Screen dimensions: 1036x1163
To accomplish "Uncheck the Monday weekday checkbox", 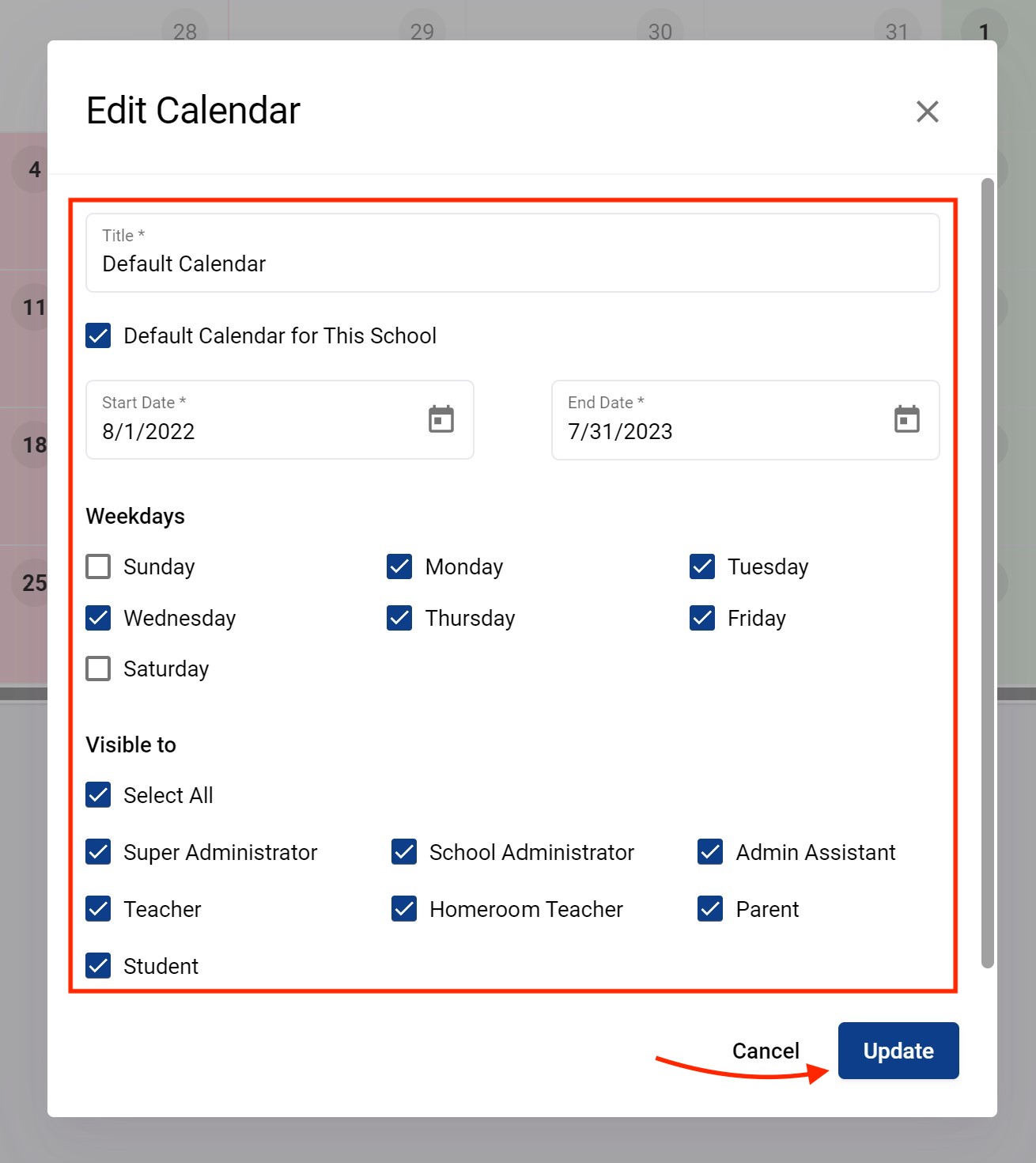I will click(399, 566).
